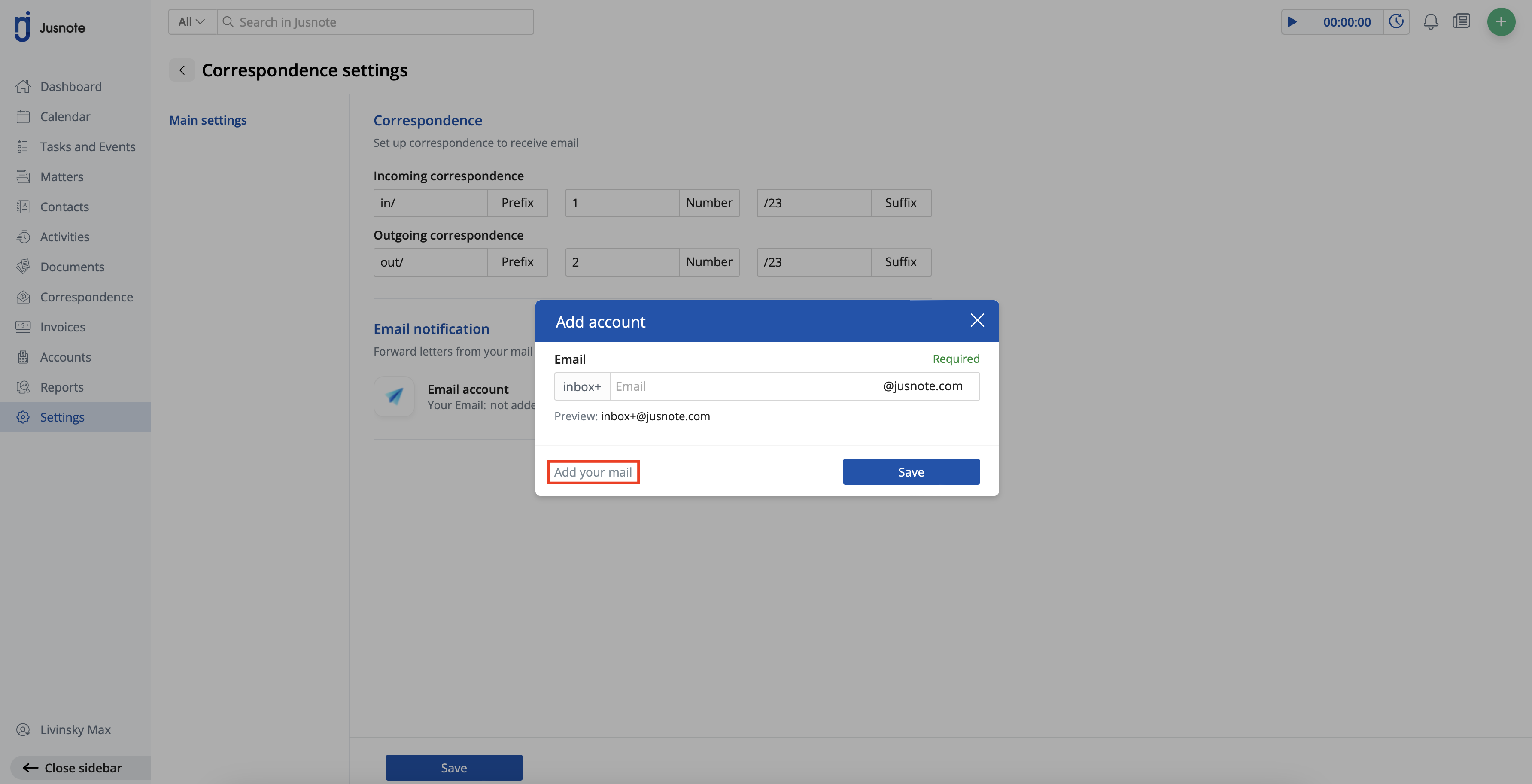Viewport: 1532px width, 784px height.
Task: Click the Tasks and Events list icon
Action: pos(23,146)
